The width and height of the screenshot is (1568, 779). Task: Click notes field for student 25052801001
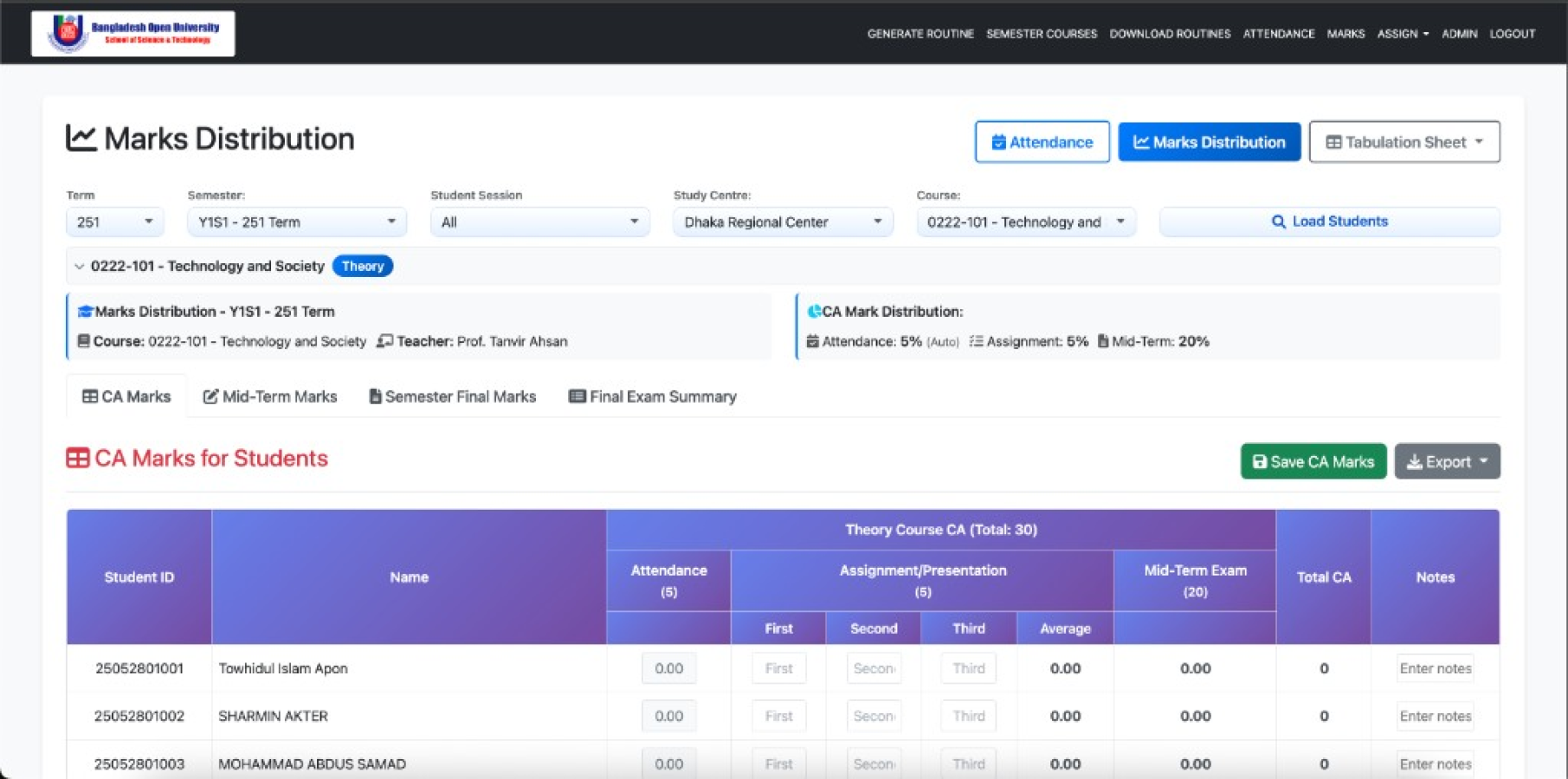click(1435, 668)
